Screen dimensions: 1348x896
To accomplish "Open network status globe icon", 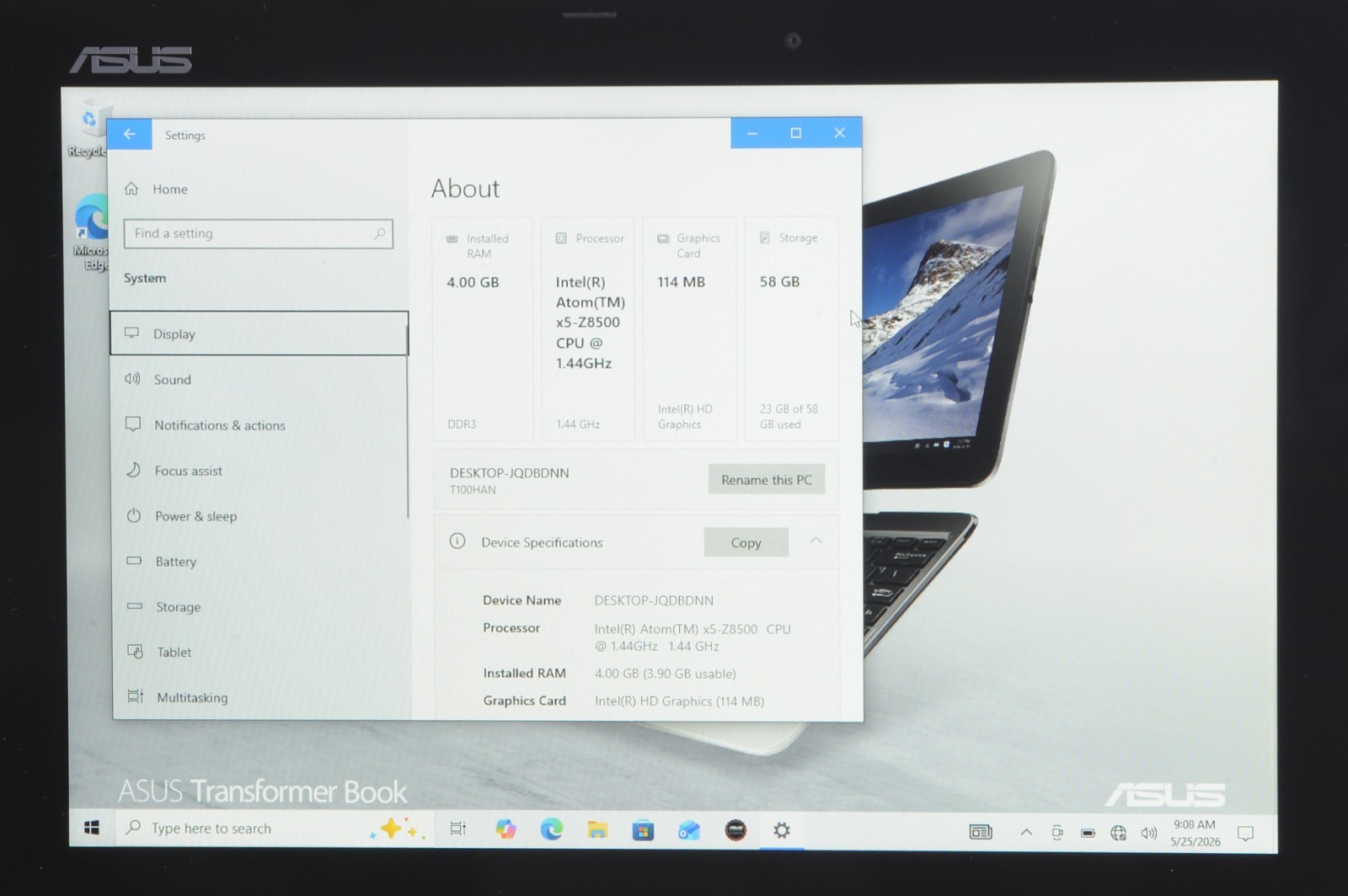I will [x=1118, y=833].
